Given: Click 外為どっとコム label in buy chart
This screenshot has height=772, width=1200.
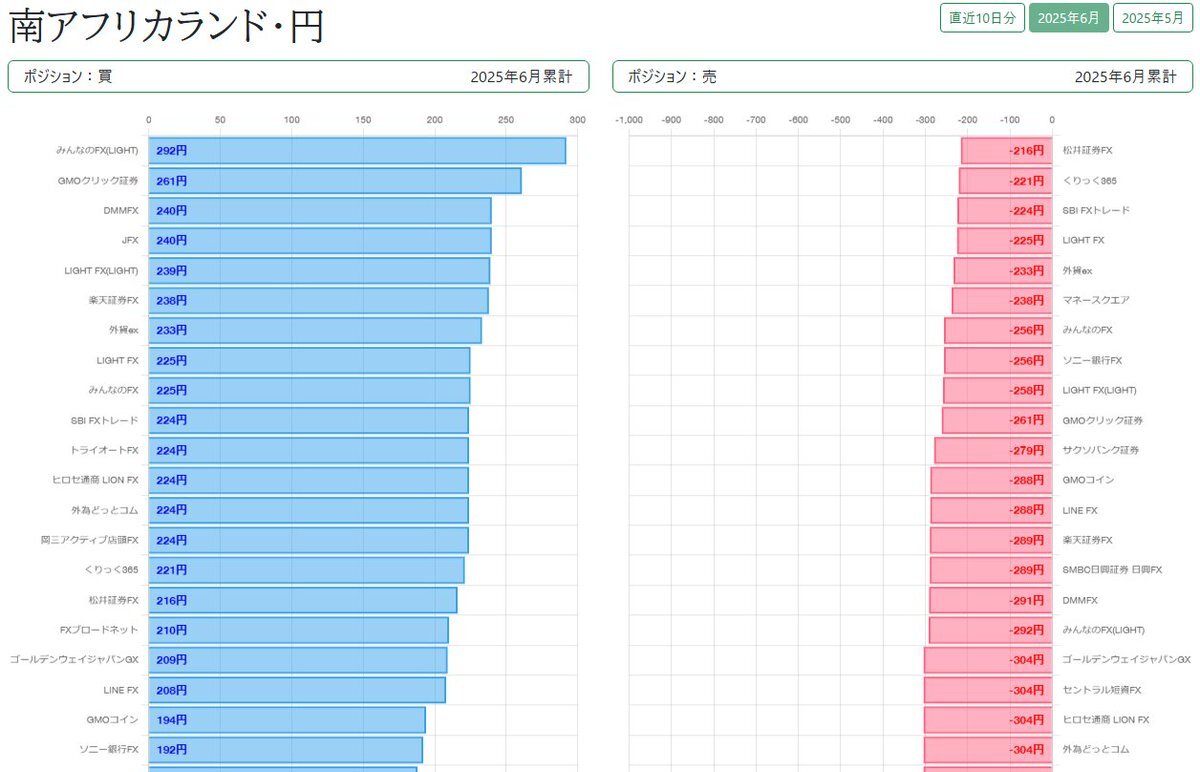Looking at the screenshot, I should (105, 510).
